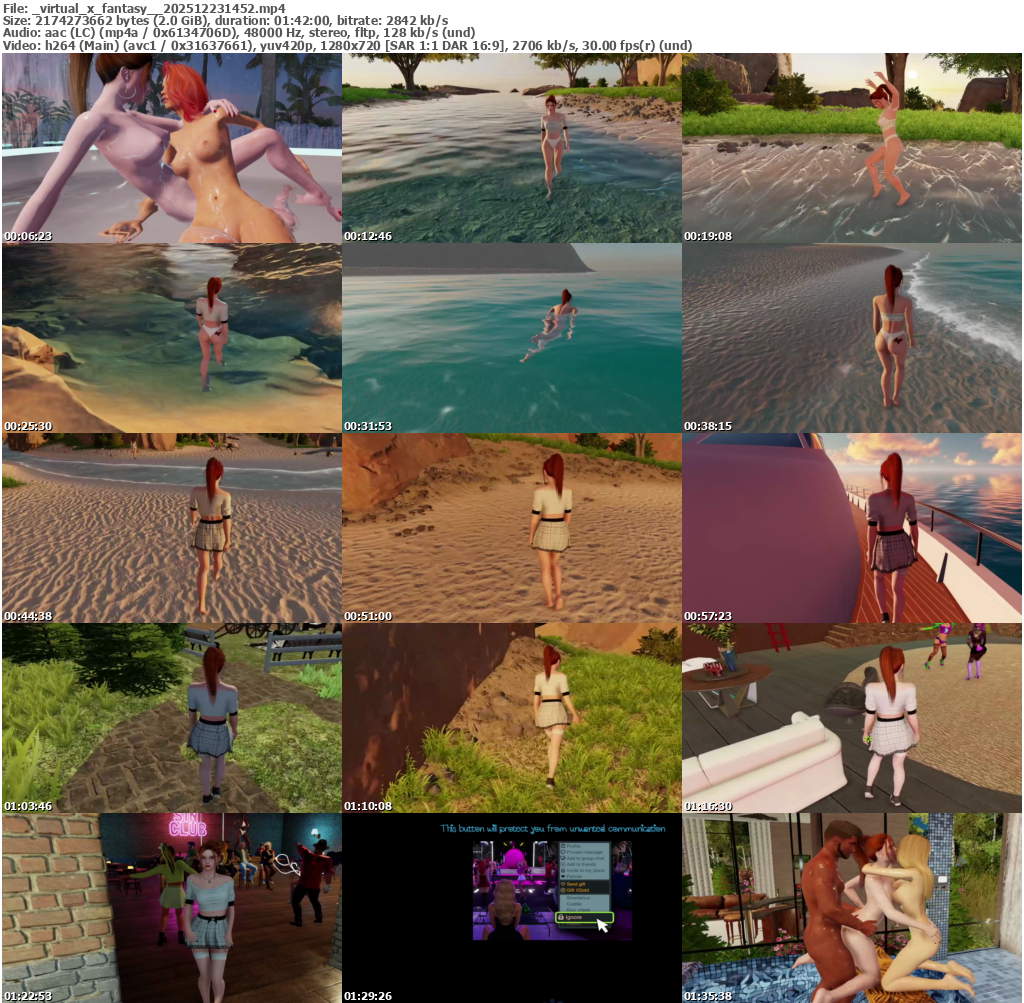Click the tutorial caption about unwanted communication
This screenshot has width=1024, height=1003.
[552, 828]
